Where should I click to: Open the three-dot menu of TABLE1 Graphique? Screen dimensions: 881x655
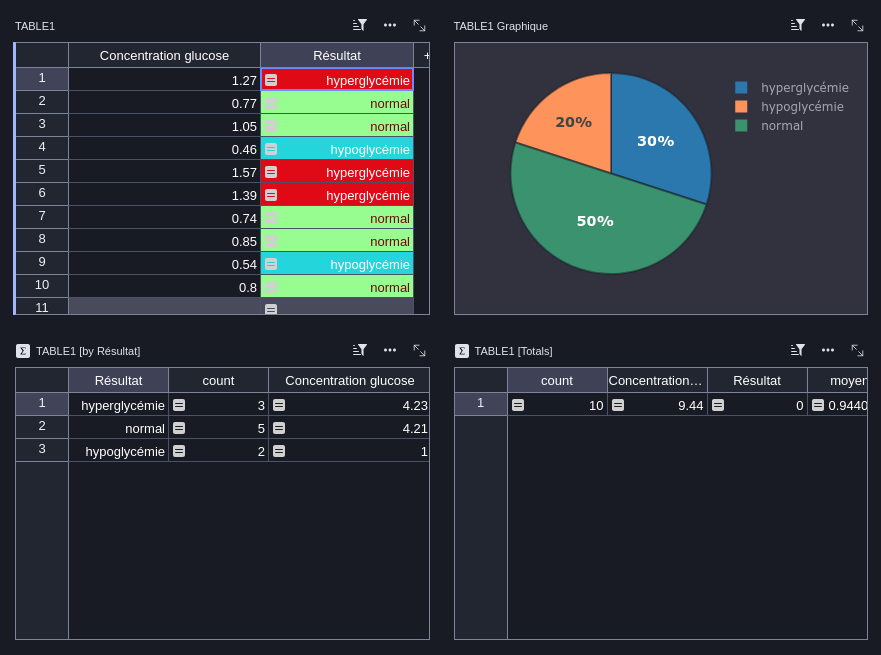pos(828,25)
